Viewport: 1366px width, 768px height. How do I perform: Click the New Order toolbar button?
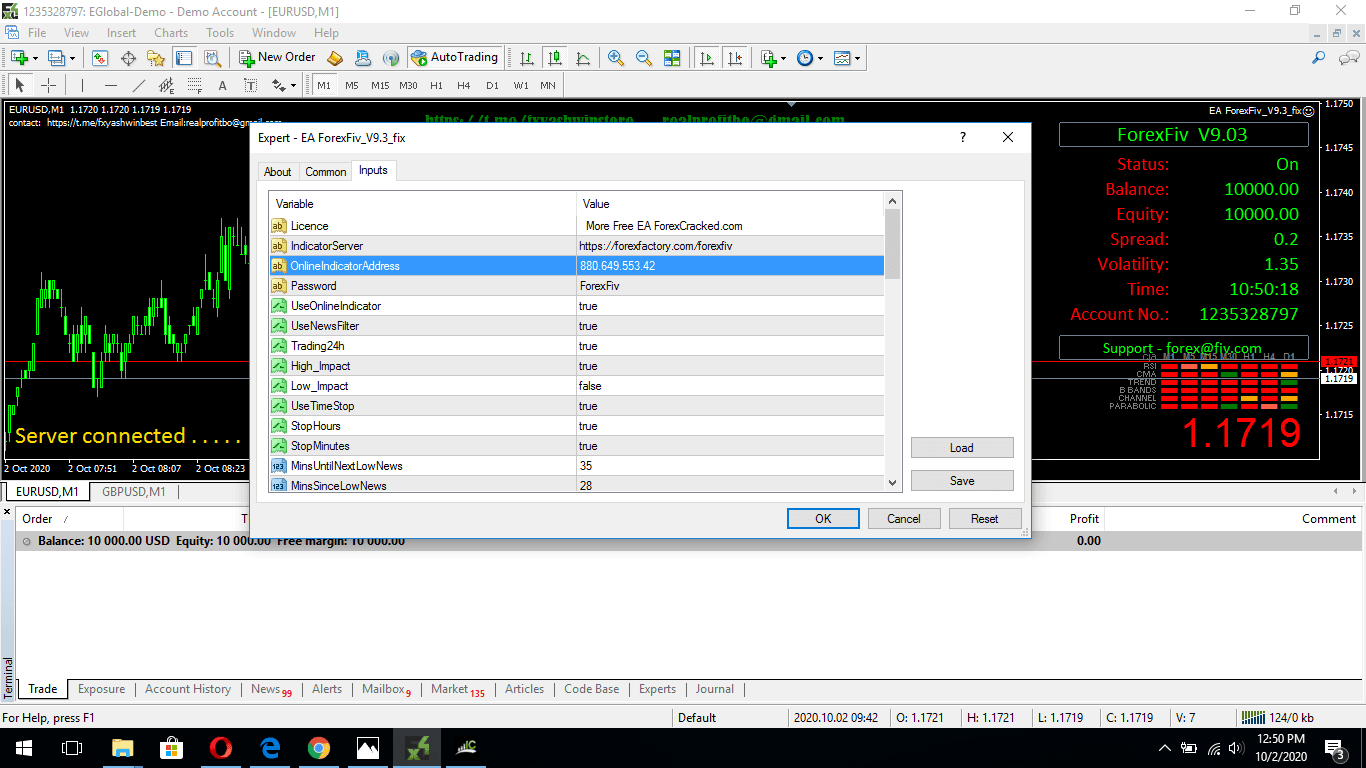tap(277, 58)
